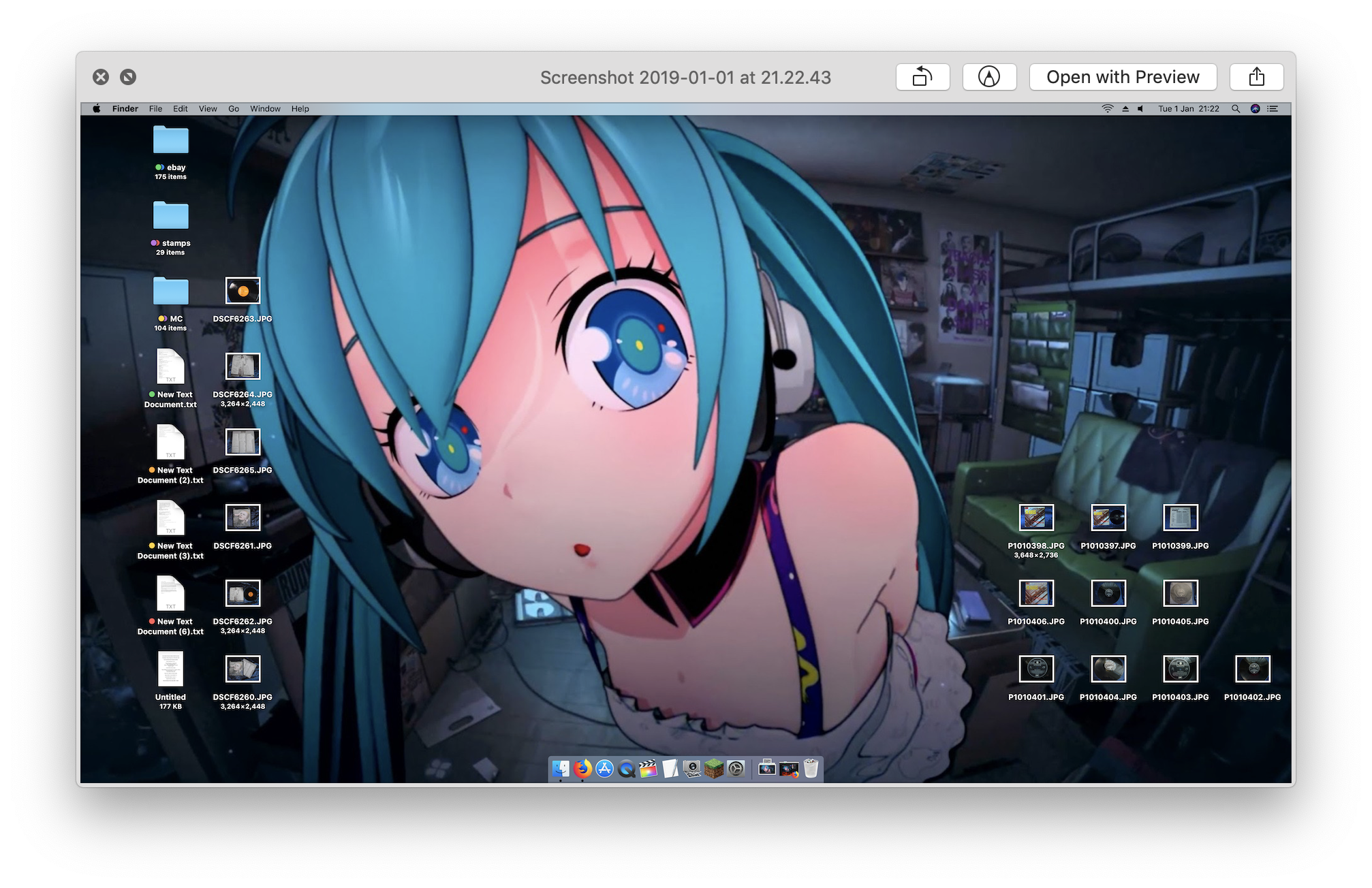Select the stamps folder

[170, 216]
